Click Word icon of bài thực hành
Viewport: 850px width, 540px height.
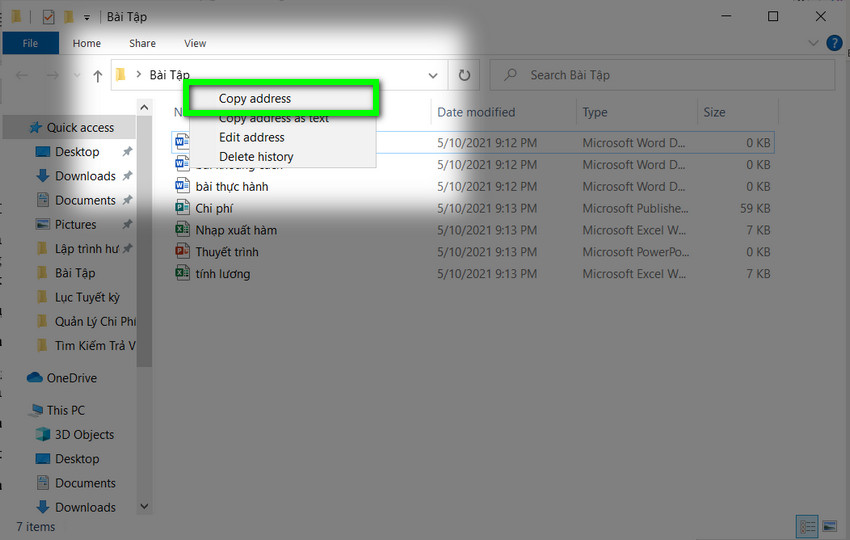[x=182, y=186]
